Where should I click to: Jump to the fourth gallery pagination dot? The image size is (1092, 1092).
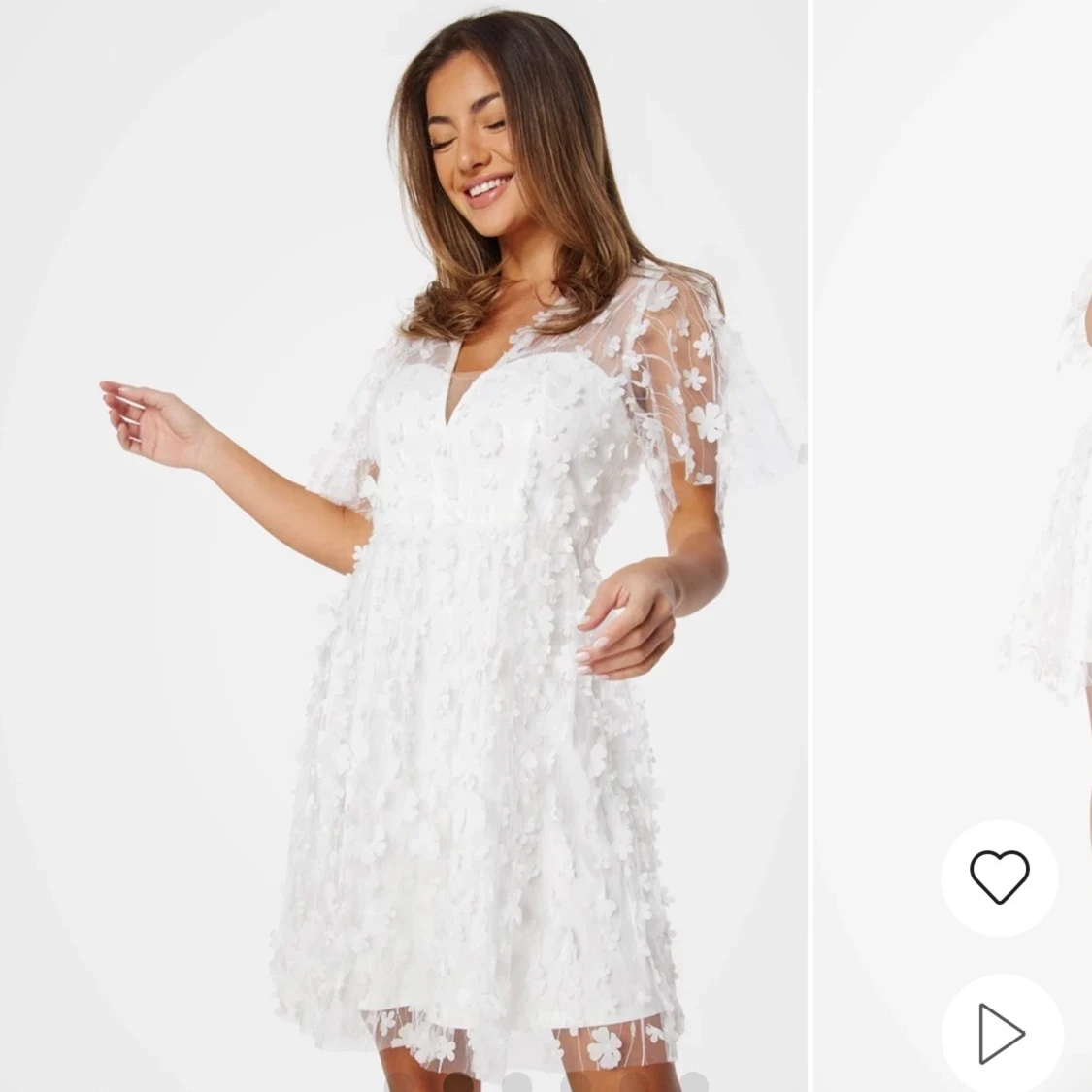tap(575, 1083)
